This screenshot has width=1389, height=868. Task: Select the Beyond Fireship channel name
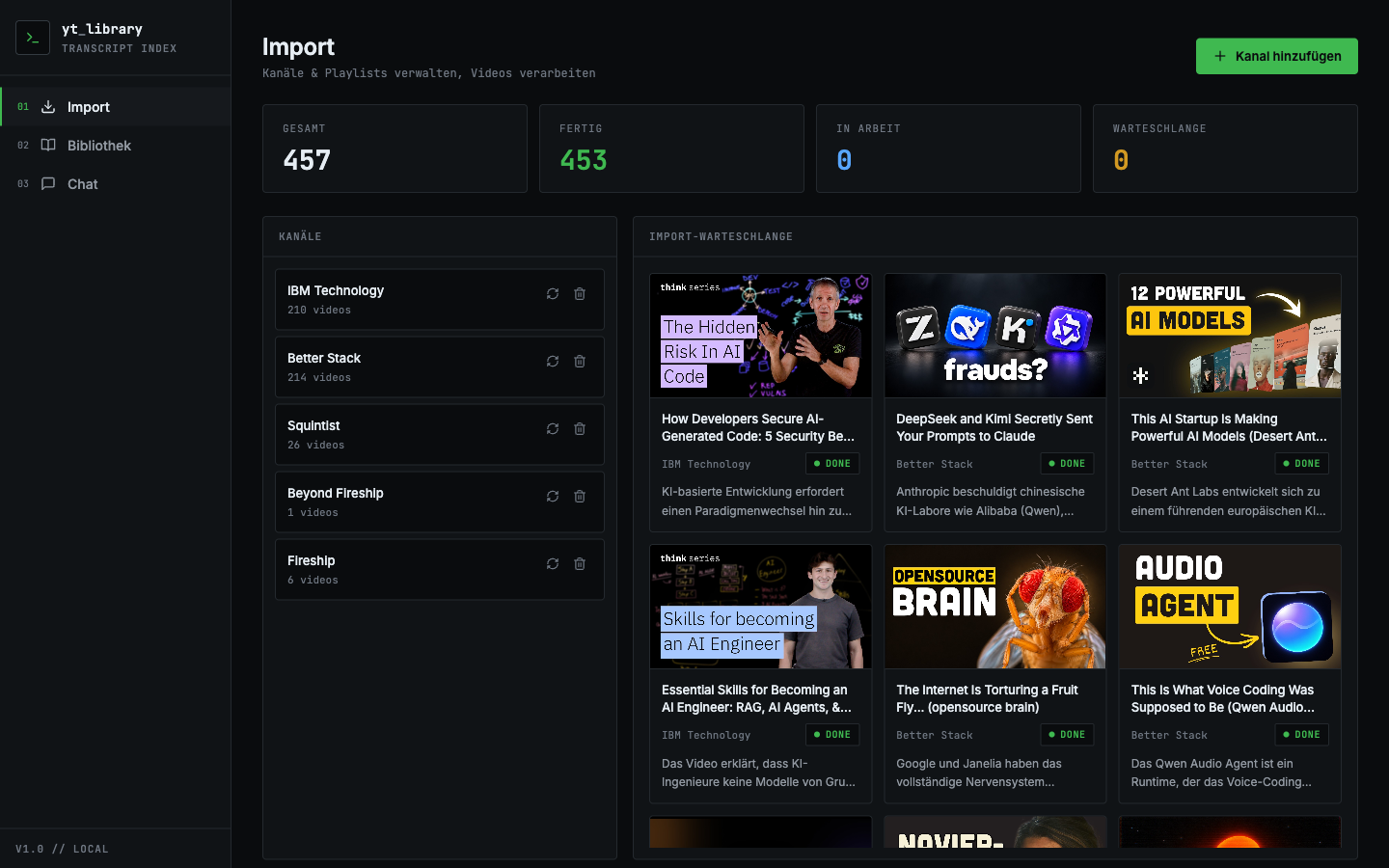336,493
